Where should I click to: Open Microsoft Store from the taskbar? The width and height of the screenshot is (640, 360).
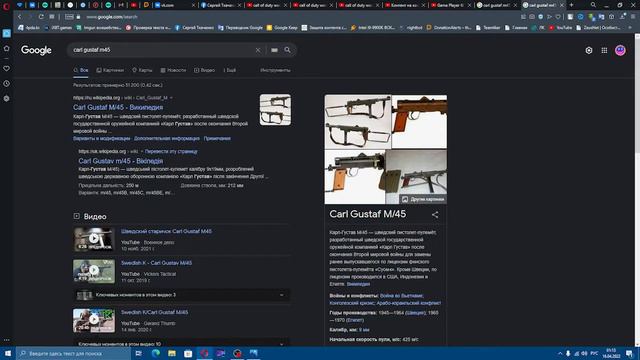(188, 353)
